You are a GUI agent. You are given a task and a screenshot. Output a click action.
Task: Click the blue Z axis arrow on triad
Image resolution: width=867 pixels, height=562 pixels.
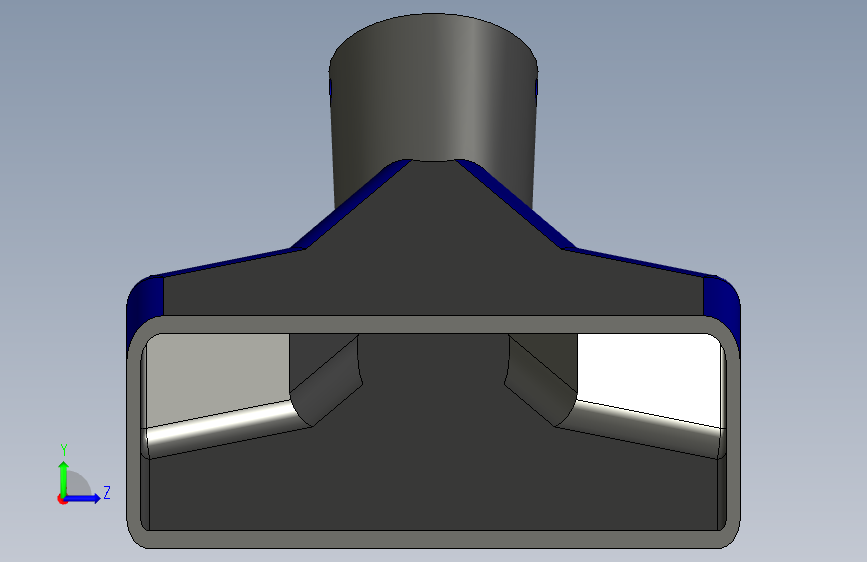pyautogui.click(x=83, y=498)
